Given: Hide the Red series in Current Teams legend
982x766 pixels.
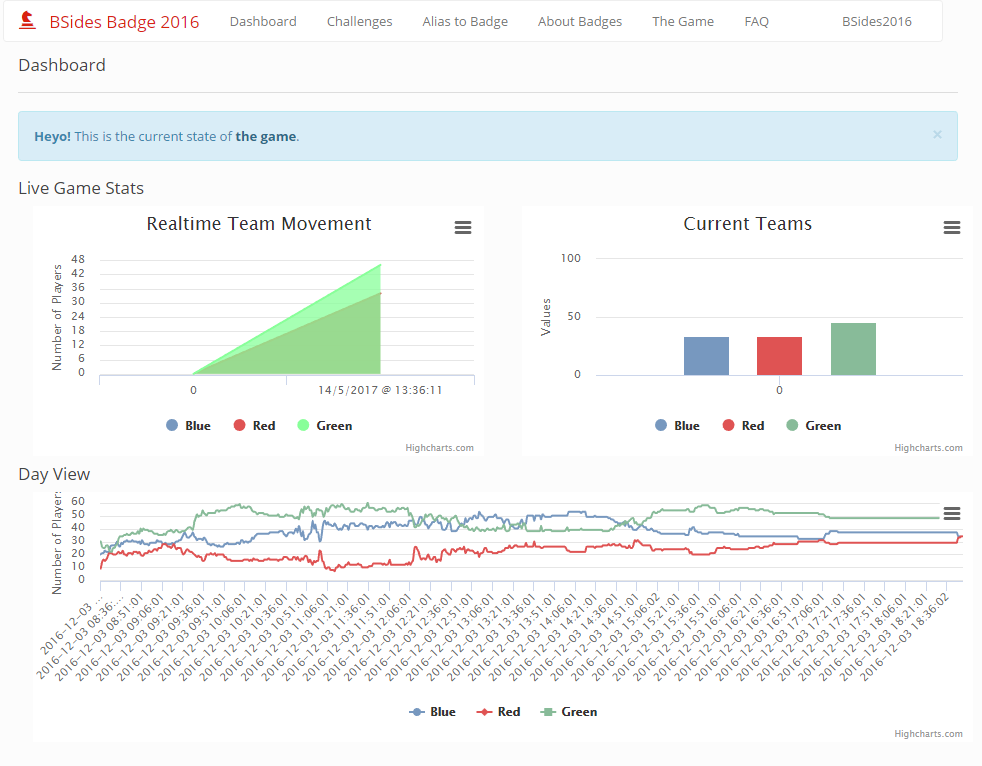Looking at the screenshot, I should click(x=743, y=426).
